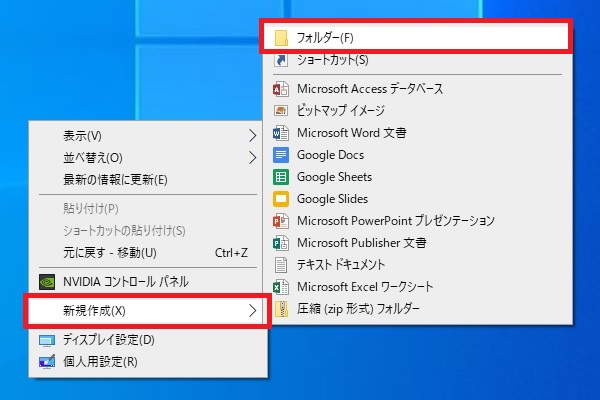Click the Microsoft Publisher icon
The width and height of the screenshot is (600, 400).
click(x=281, y=243)
